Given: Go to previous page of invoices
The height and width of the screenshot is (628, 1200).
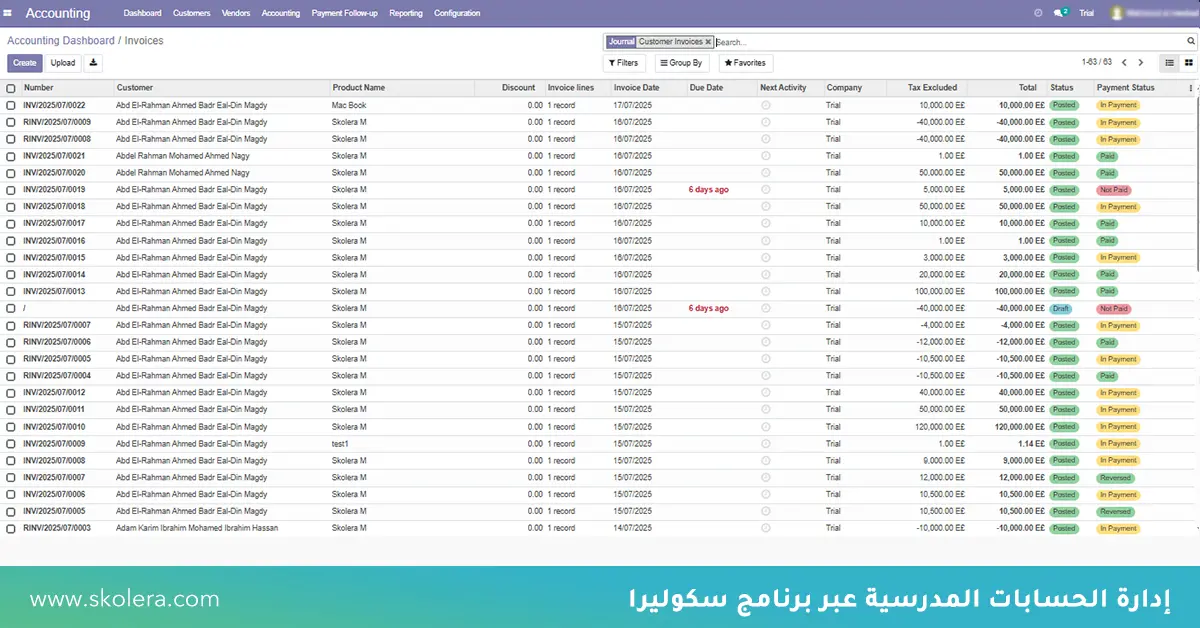Looking at the screenshot, I should tap(1124, 63).
